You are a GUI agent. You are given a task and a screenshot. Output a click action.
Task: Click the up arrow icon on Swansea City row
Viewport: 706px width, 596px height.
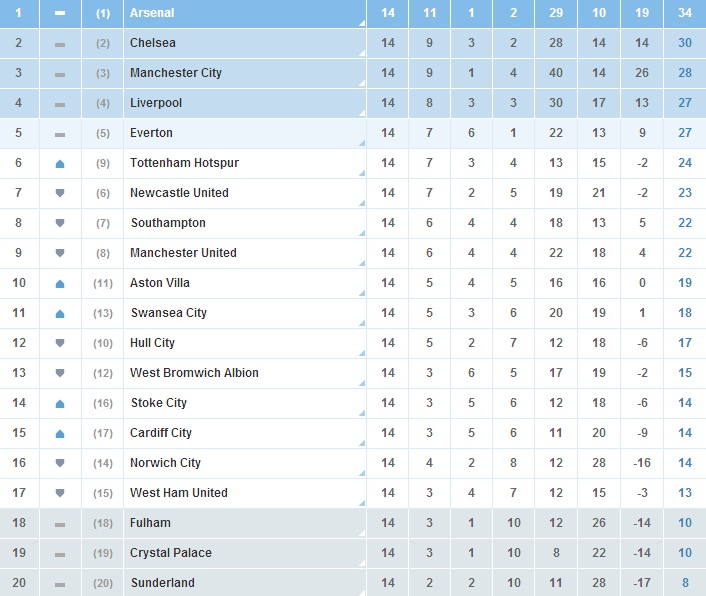point(60,314)
